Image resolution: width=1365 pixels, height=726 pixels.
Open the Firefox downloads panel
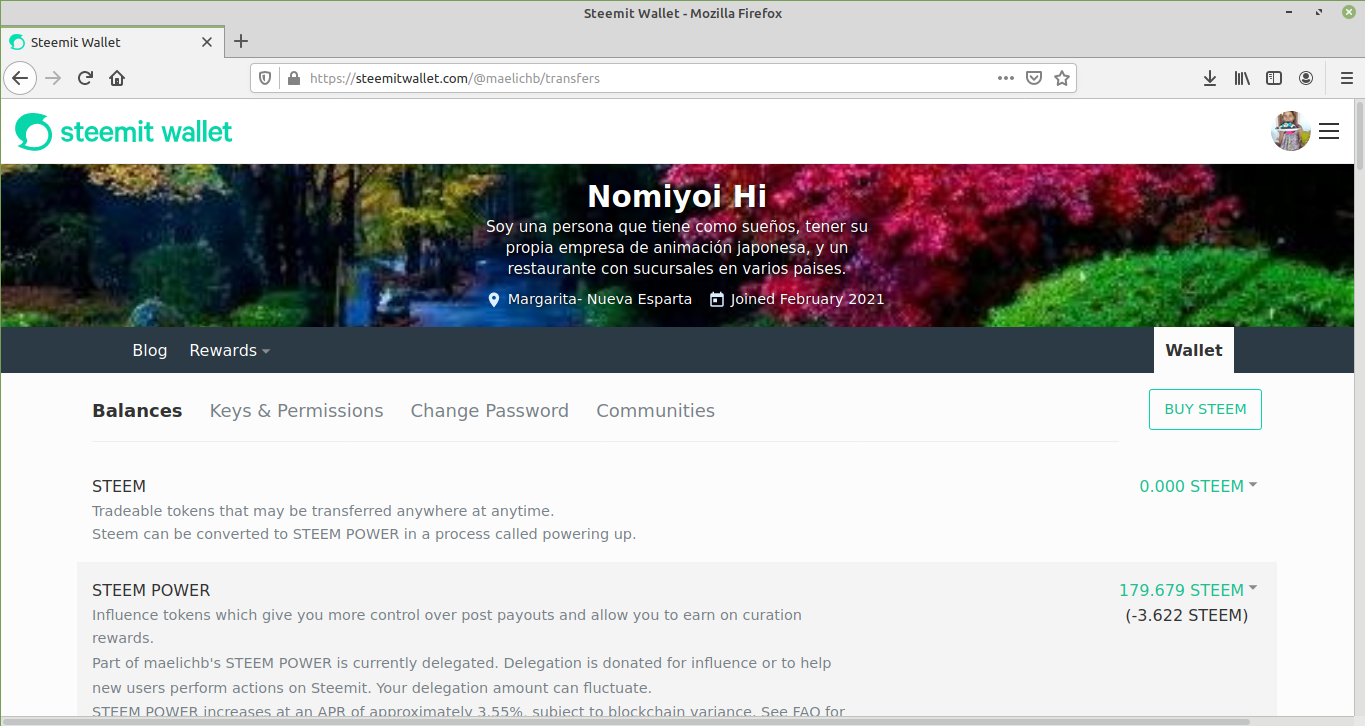click(1210, 78)
